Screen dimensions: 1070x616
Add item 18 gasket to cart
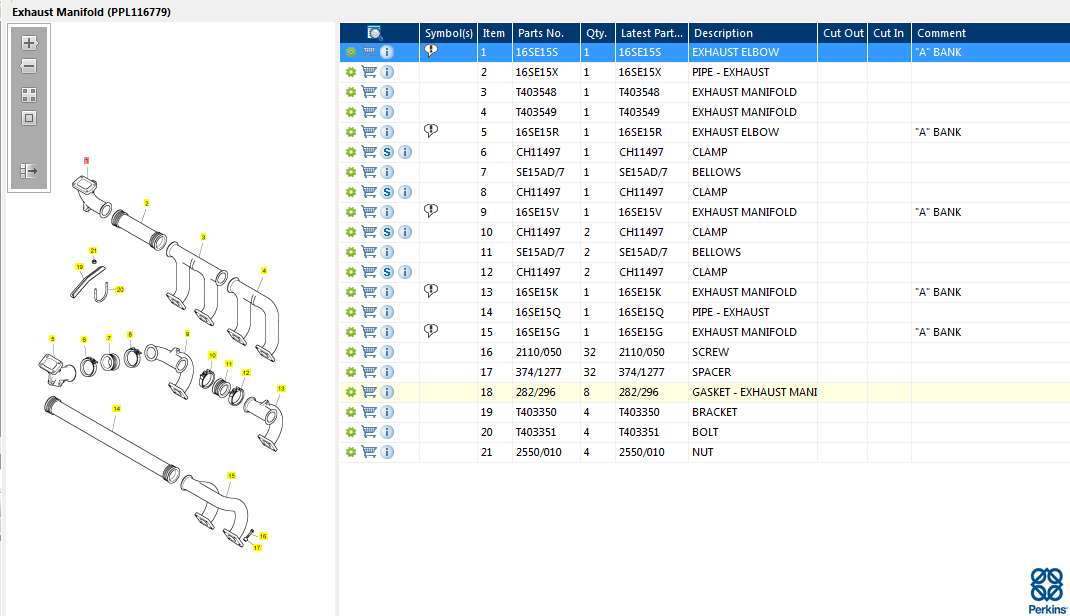pos(369,392)
